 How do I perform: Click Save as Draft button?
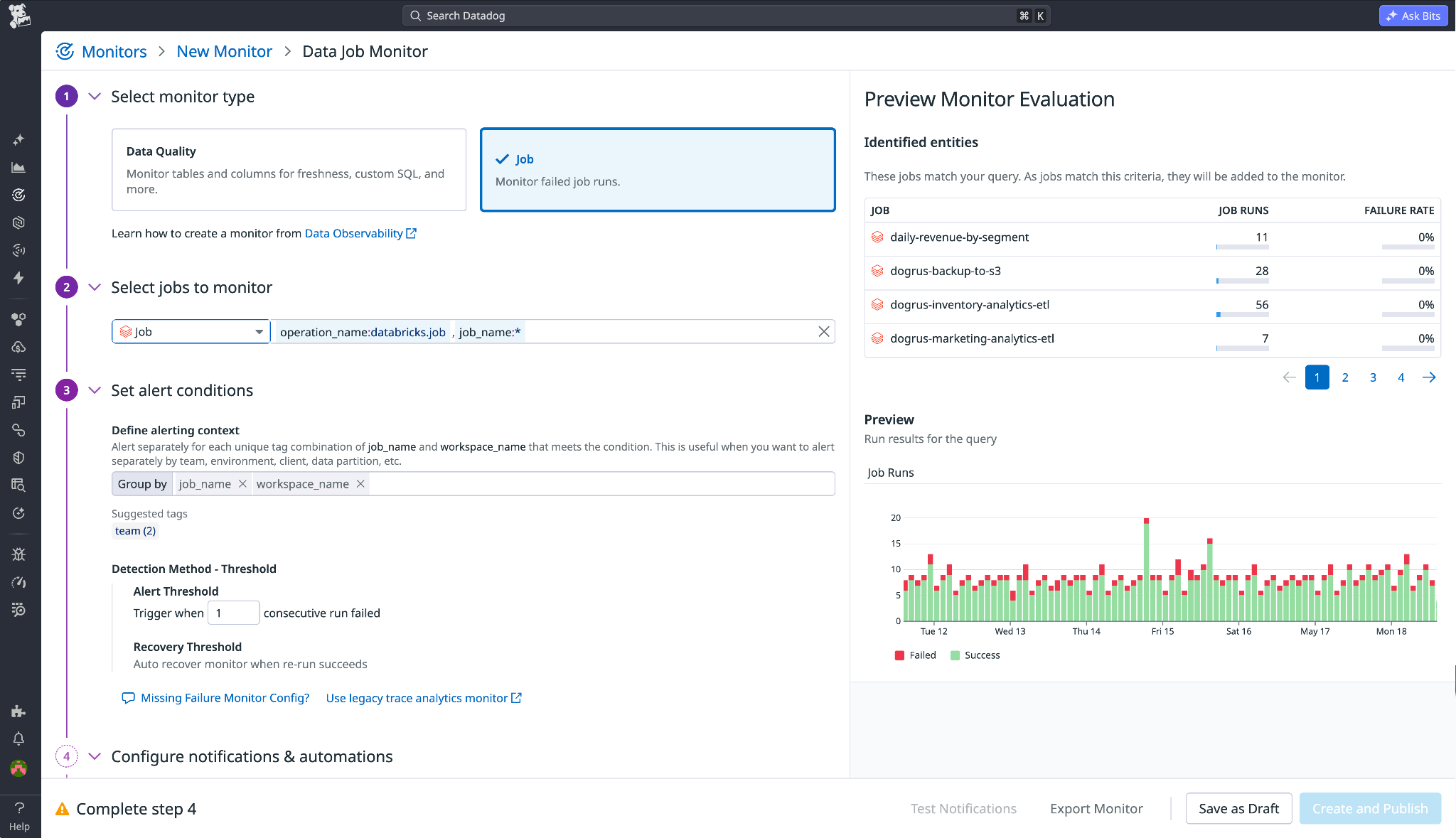(x=1238, y=809)
